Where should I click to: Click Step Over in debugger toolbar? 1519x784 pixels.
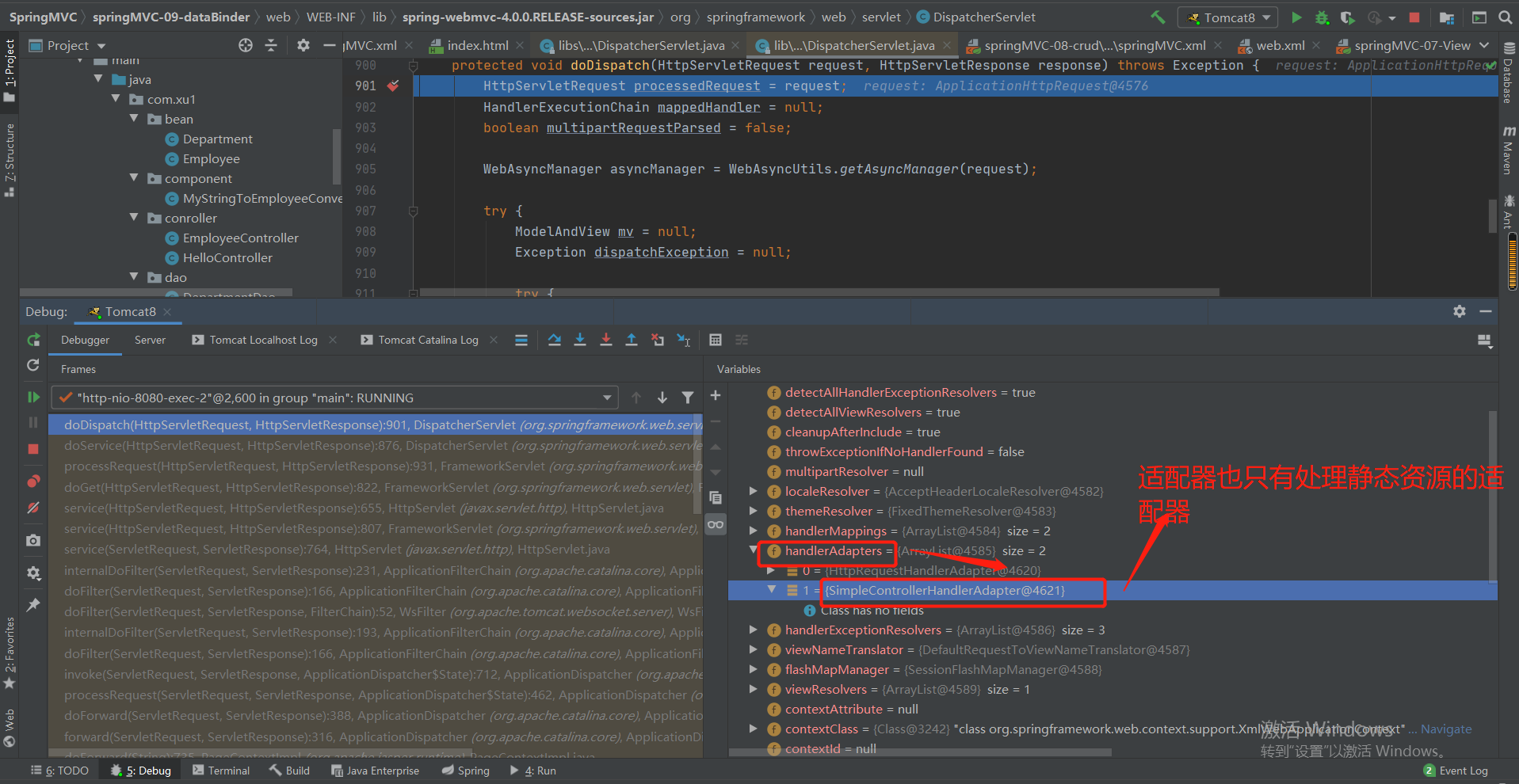tap(555, 340)
